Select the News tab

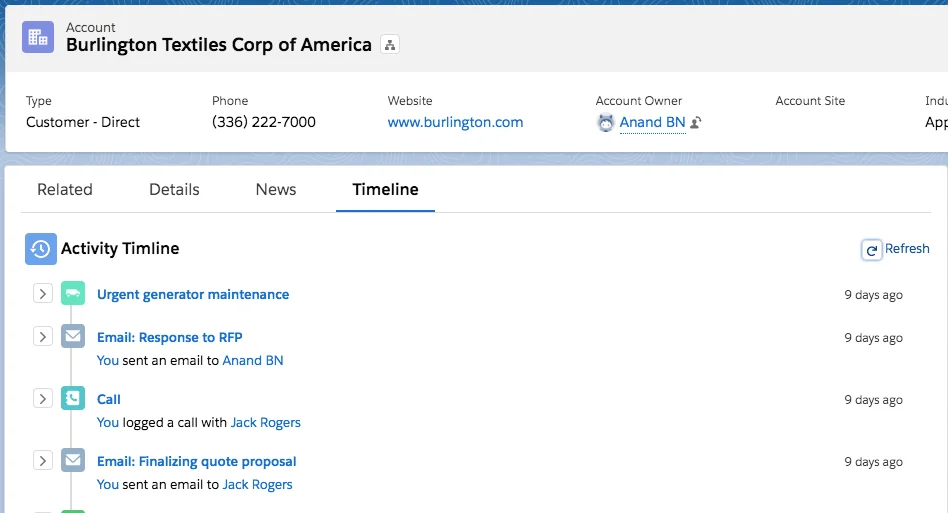point(276,189)
